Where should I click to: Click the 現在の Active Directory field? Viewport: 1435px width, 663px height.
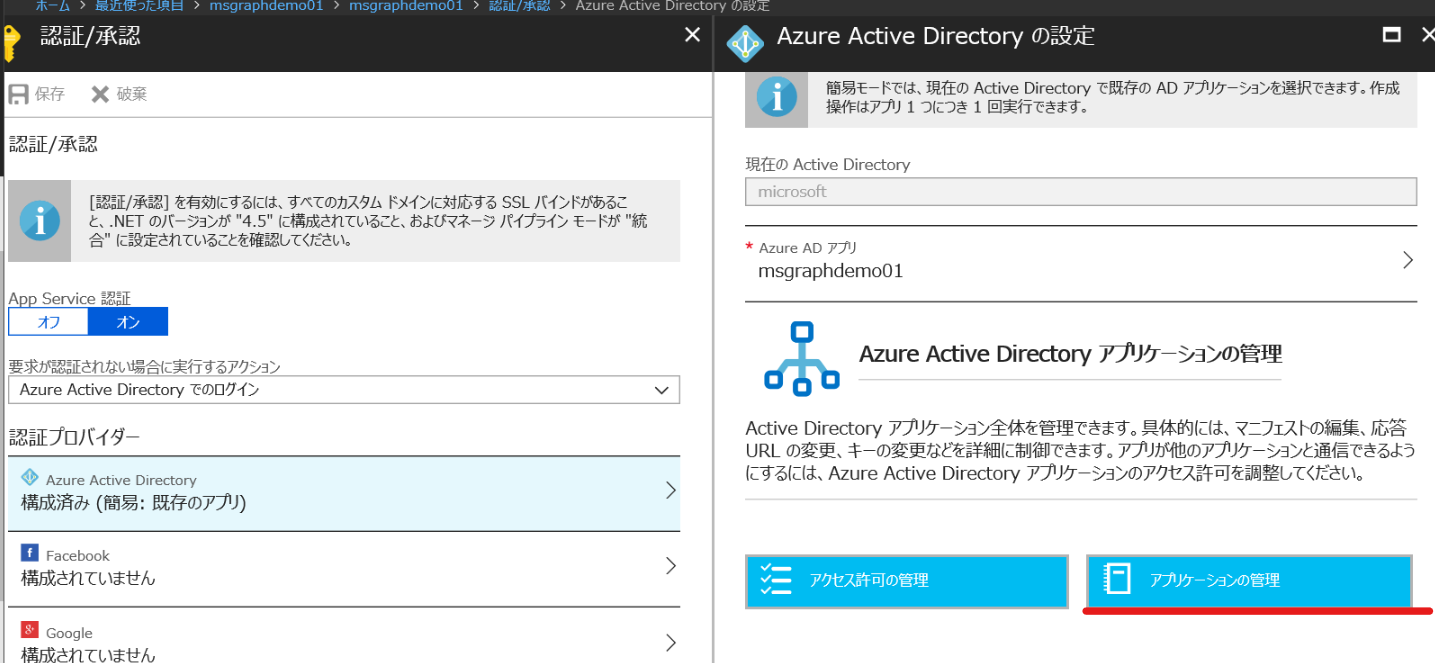click(1080, 191)
